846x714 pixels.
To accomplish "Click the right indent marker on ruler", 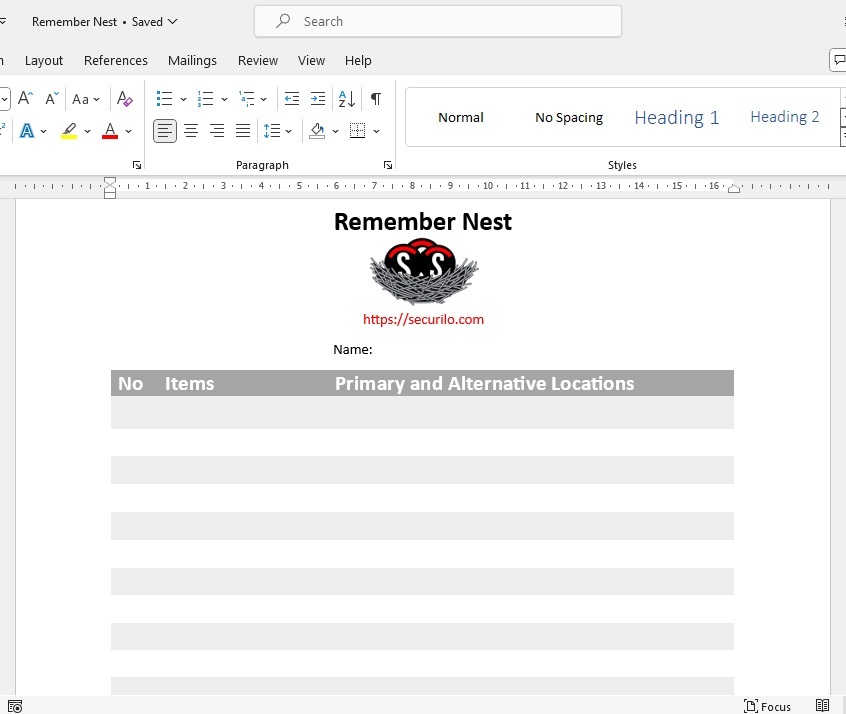I will pos(734,188).
